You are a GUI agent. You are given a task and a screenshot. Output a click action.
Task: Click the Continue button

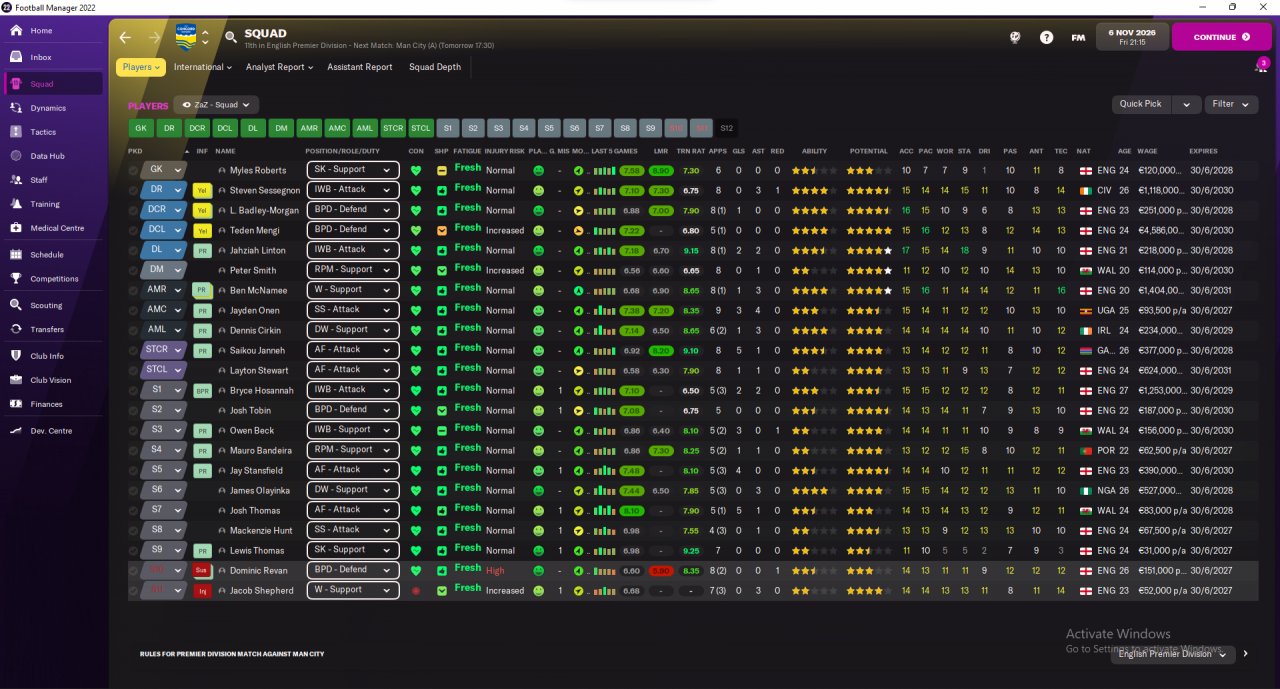click(1222, 37)
